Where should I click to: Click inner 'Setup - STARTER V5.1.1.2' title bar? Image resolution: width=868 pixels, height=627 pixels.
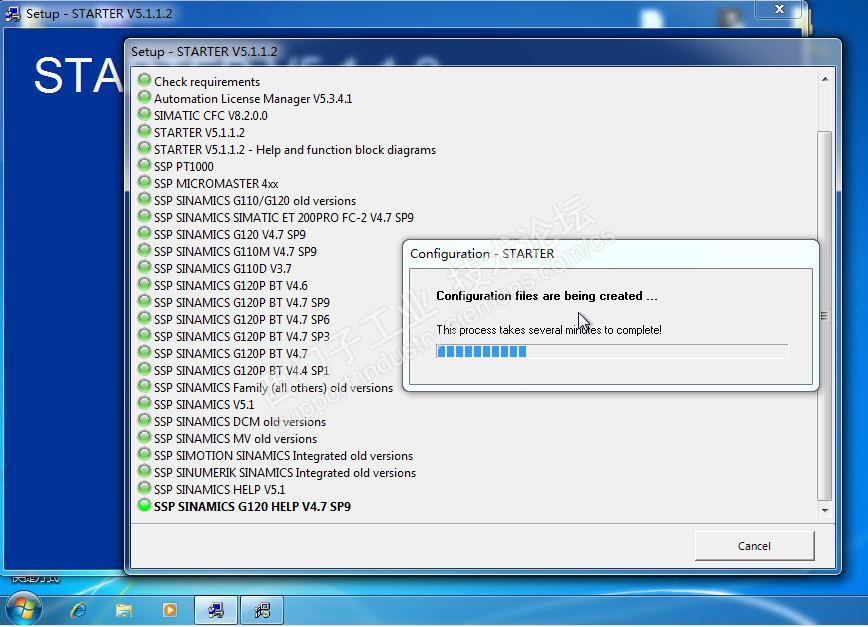pos(204,51)
